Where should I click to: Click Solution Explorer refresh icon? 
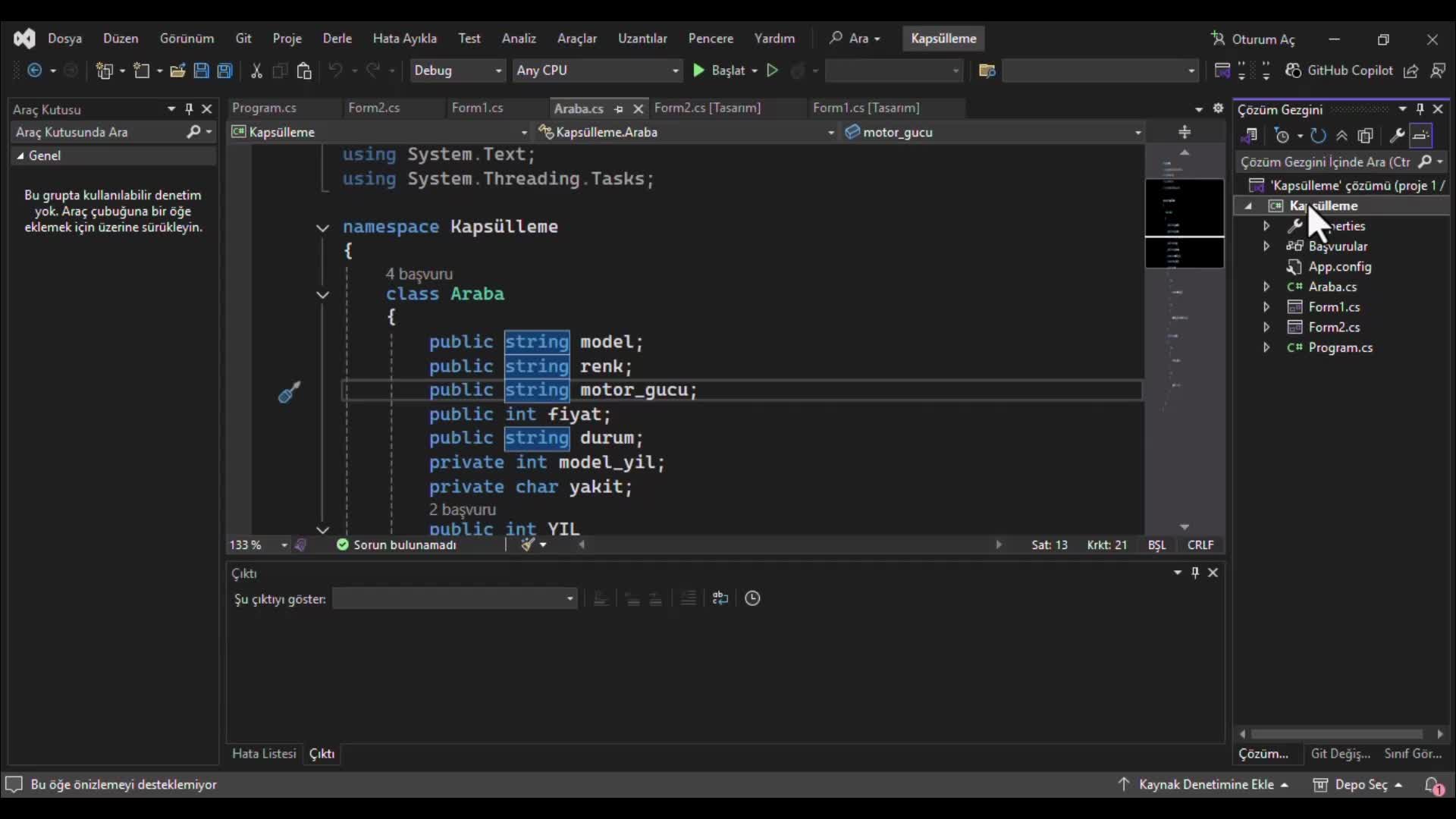1318,136
